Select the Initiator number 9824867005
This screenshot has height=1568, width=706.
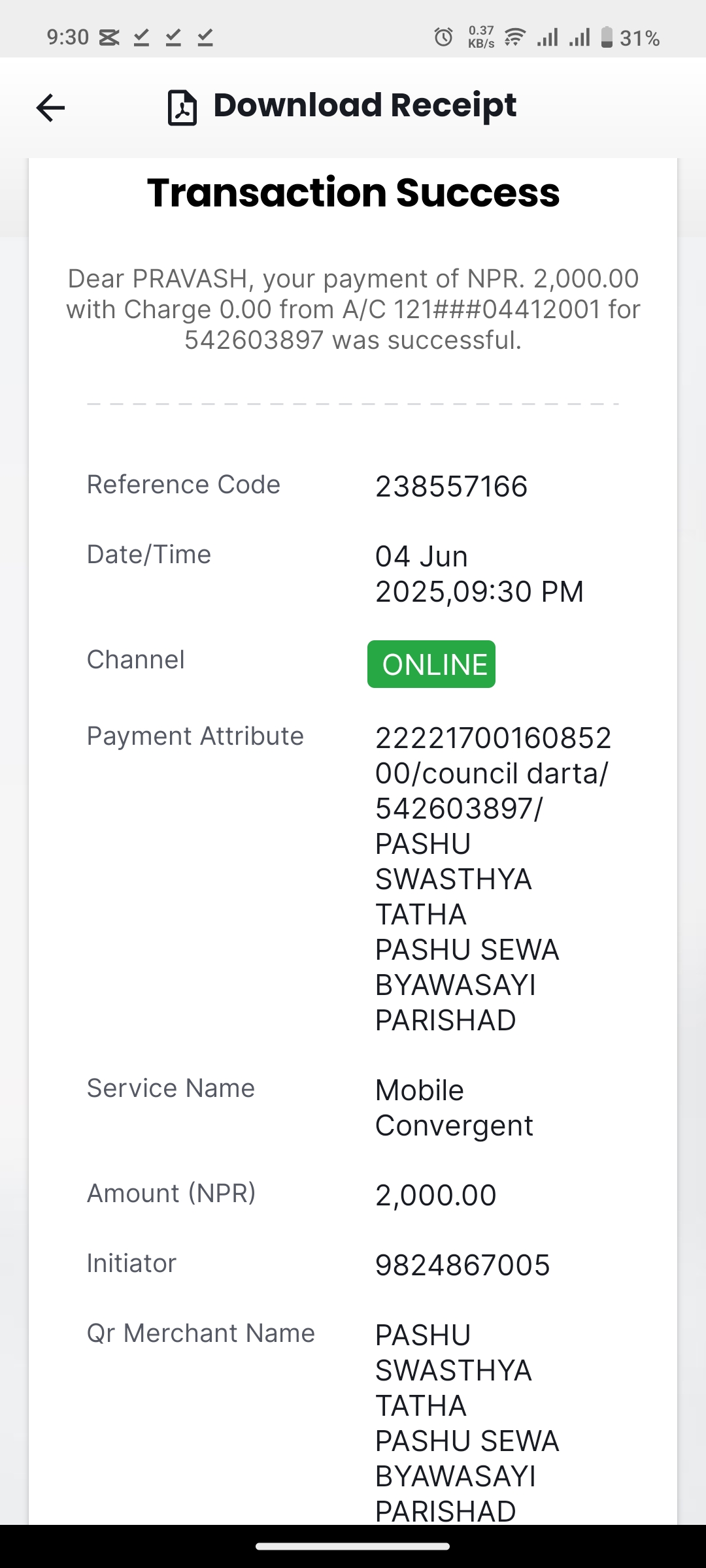(x=462, y=1266)
